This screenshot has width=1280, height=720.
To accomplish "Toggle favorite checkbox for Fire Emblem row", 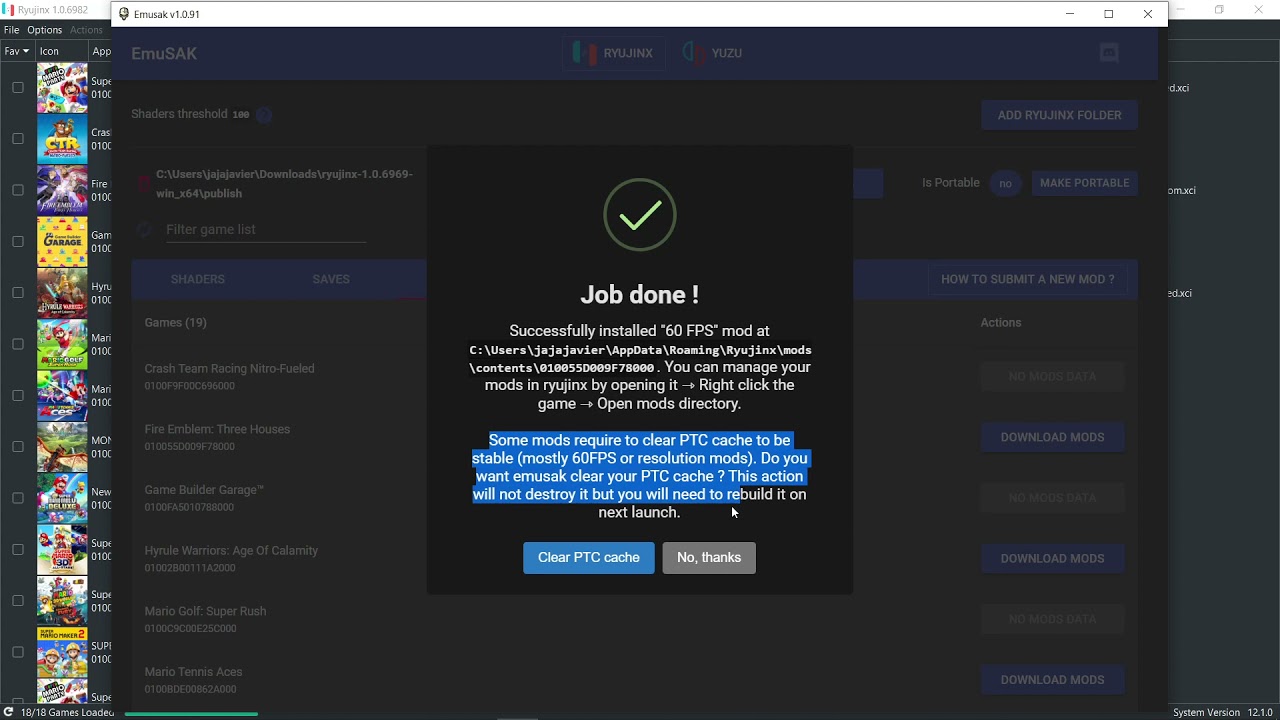I will pyautogui.click(x=18, y=190).
